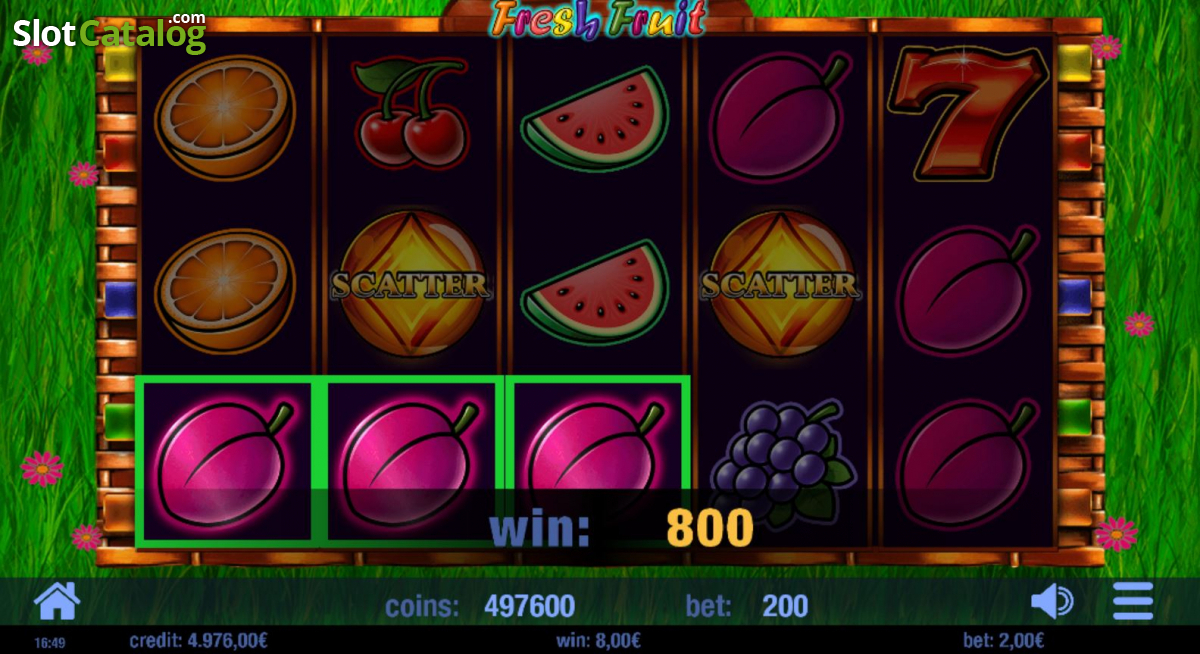Image resolution: width=1200 pixels, height=654 pixels.
Task: Select the cherries symbol on reel two
Action: [x=409, y=112]
